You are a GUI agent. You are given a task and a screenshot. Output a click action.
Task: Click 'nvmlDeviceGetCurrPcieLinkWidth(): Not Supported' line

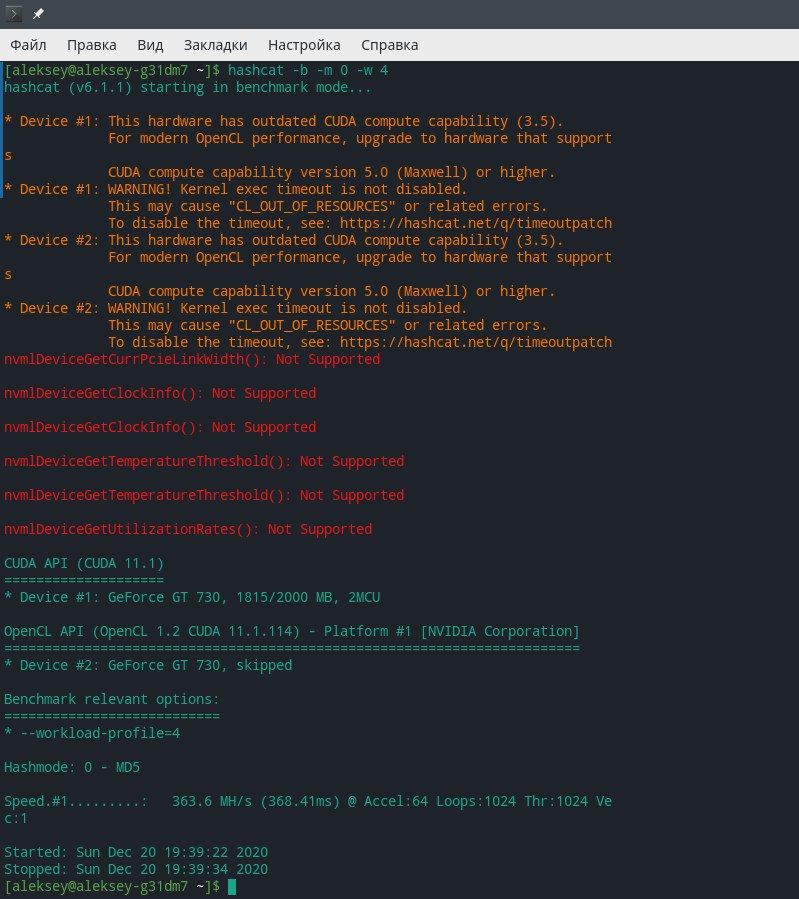[x=192, y=359]
